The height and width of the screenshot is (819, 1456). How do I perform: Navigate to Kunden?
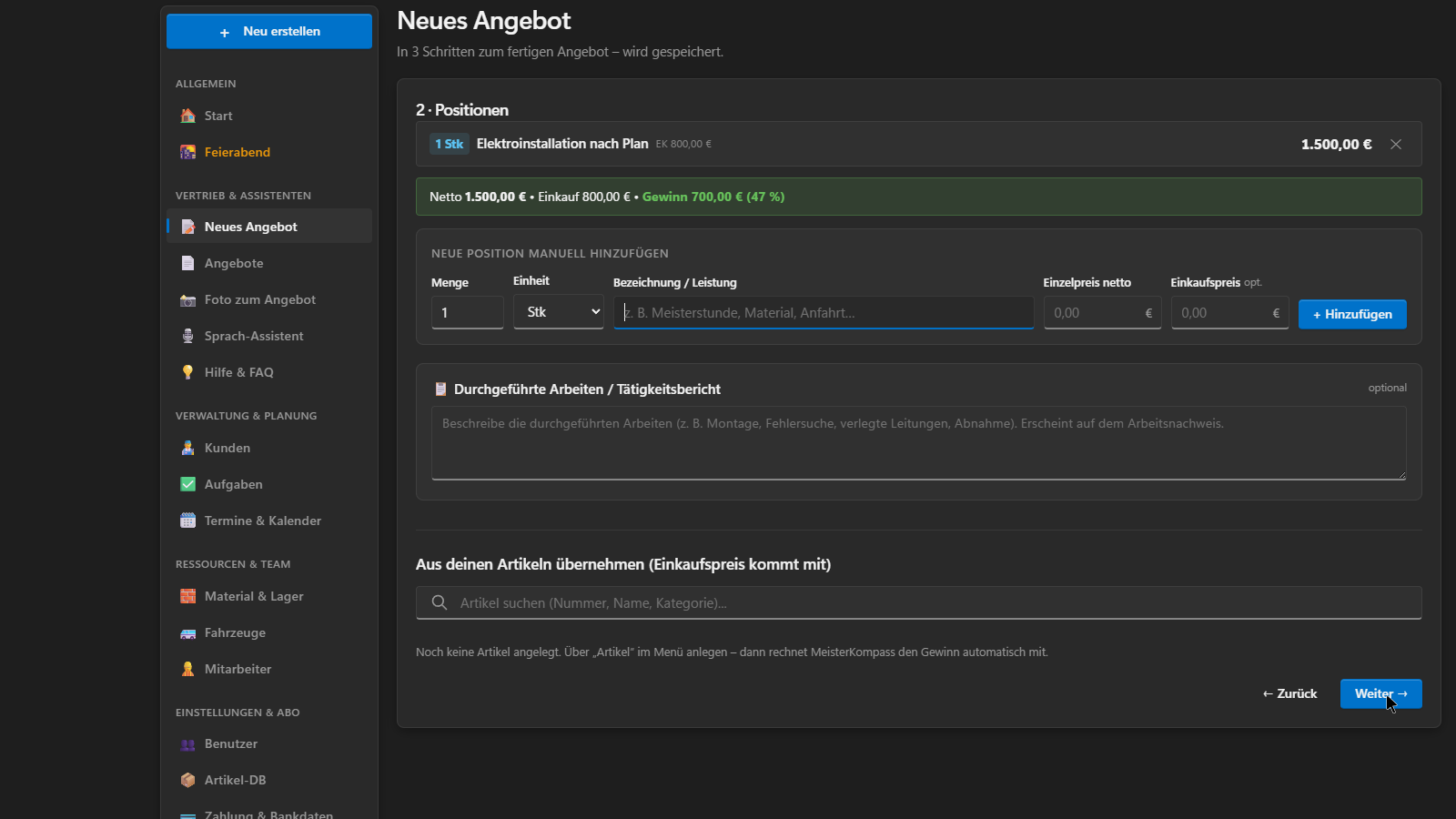(269, 448)
